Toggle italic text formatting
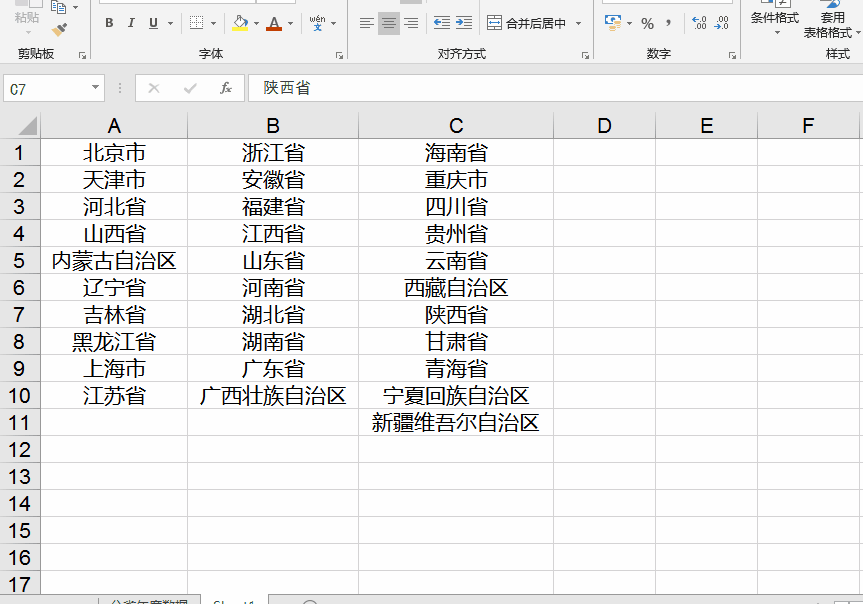 point(131,23)
